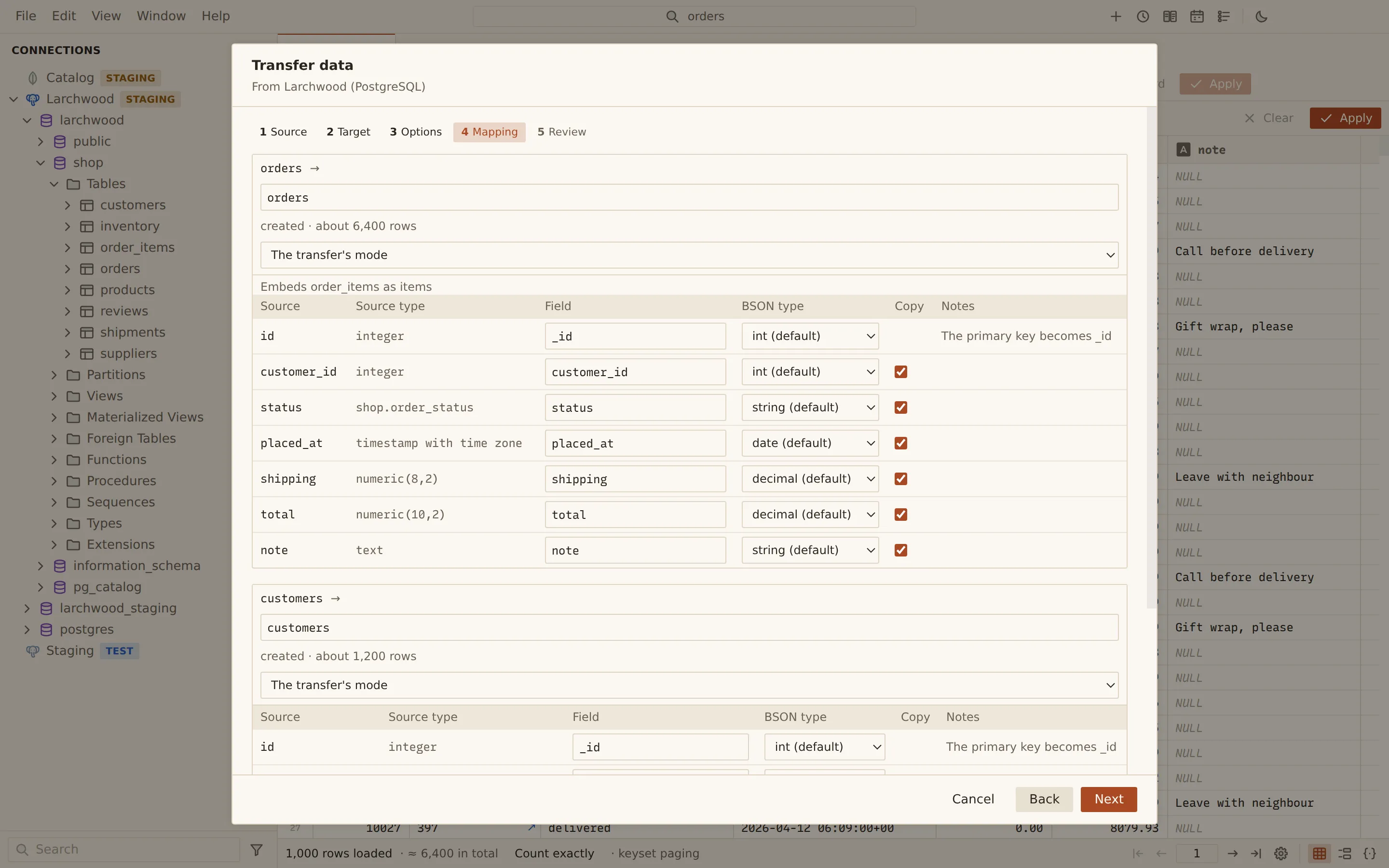Go to next page arrow
This screenshot has width=1389, height=868.
pos(1232,854)
